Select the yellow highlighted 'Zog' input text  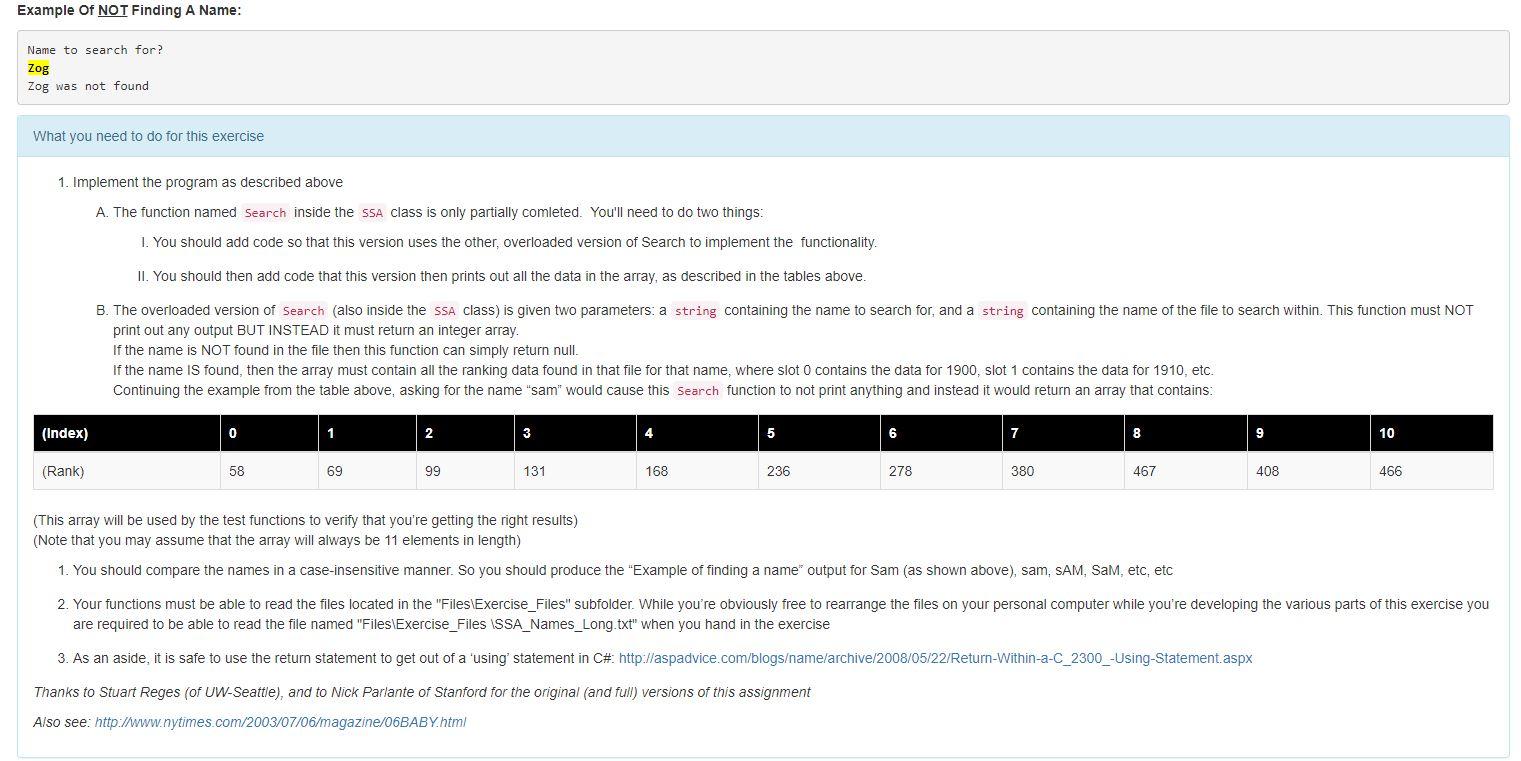[x=38, y=68]
